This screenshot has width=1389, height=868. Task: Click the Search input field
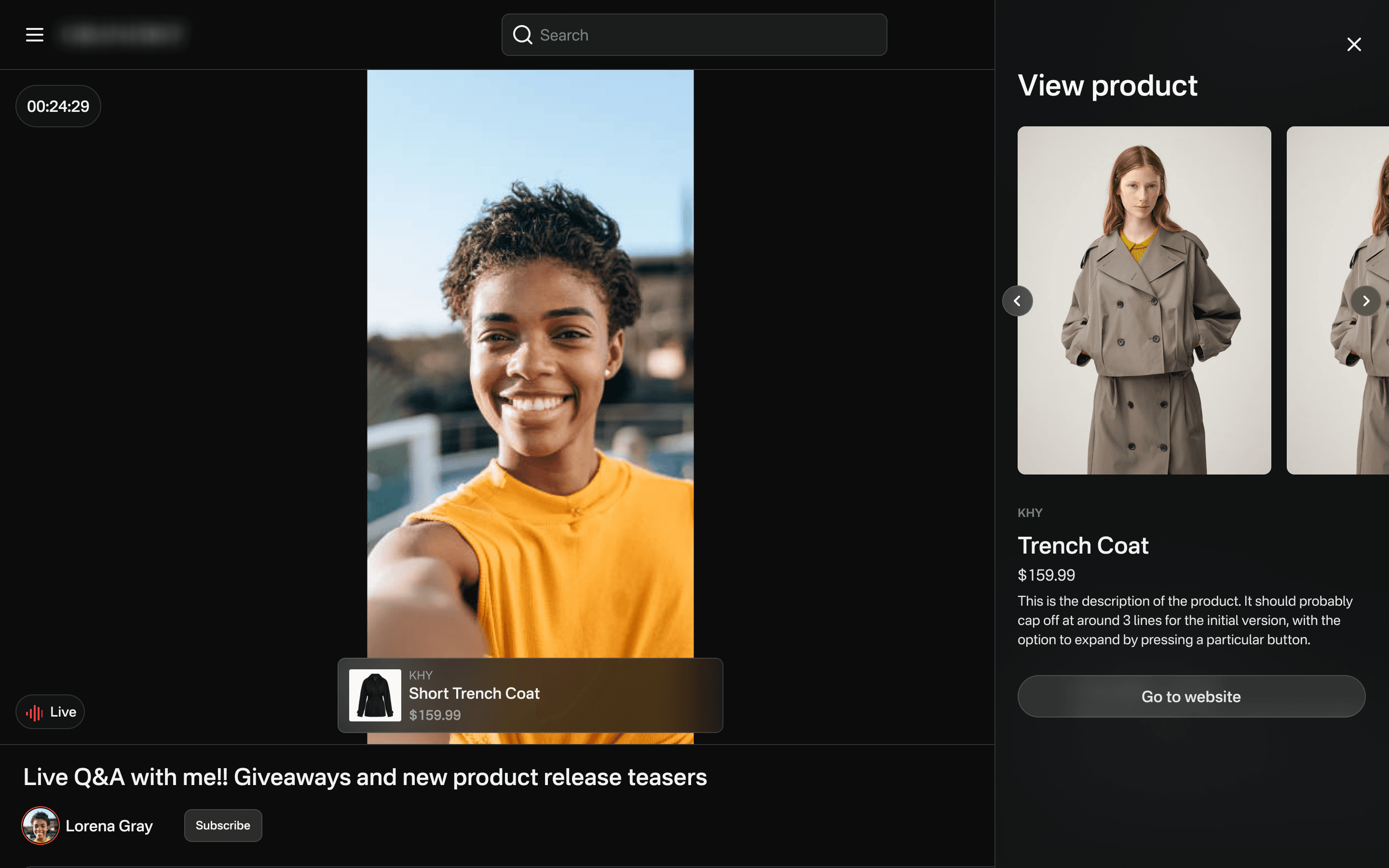point(706,35)
